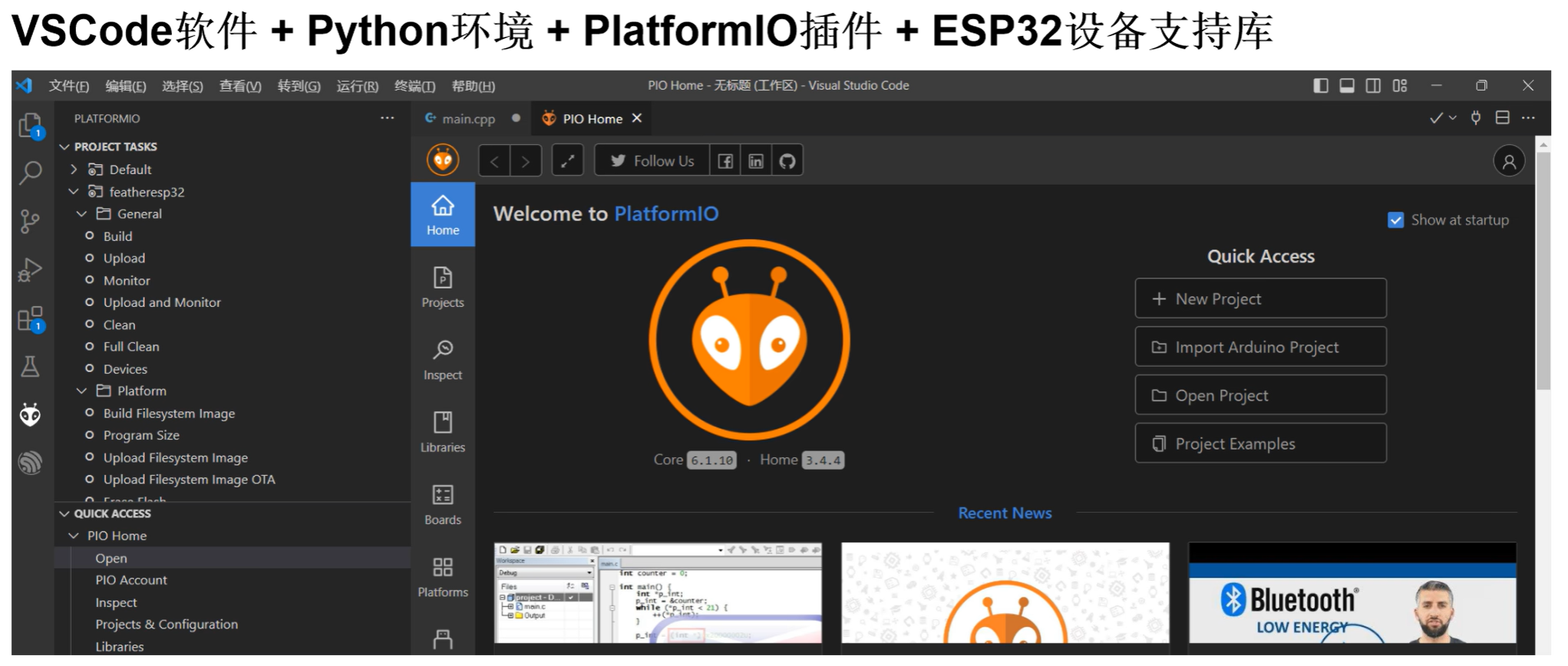Open Boards in PIO sidebar
1568x666 pixels.
click(x=443, y=505)
